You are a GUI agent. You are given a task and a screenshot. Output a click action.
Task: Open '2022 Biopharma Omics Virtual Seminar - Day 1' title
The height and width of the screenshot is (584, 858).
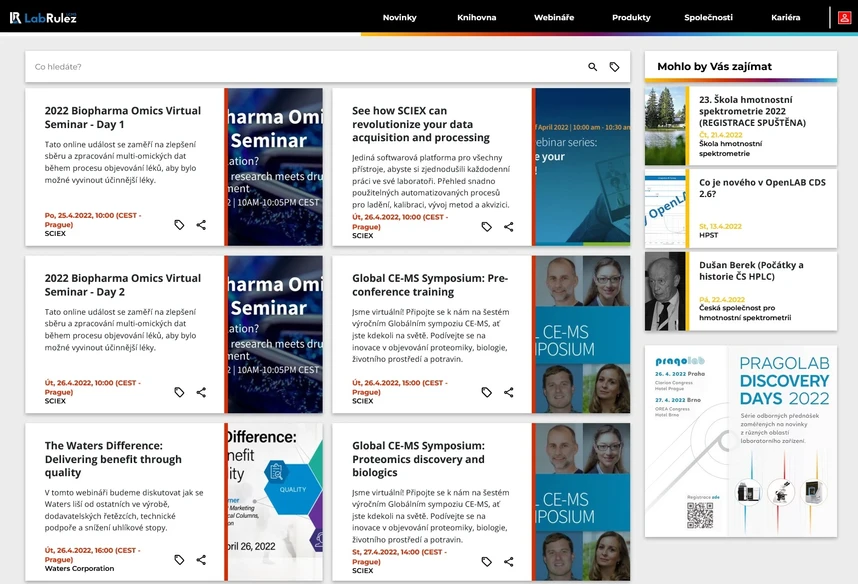coord(123,117)
